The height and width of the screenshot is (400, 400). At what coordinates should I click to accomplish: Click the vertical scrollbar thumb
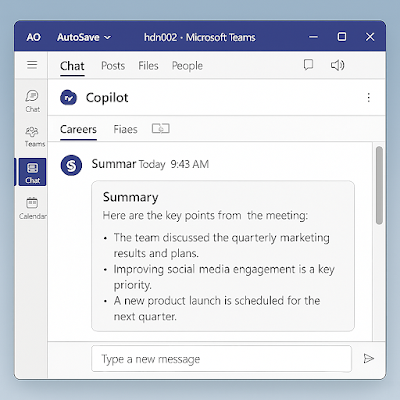pos(379,185)
